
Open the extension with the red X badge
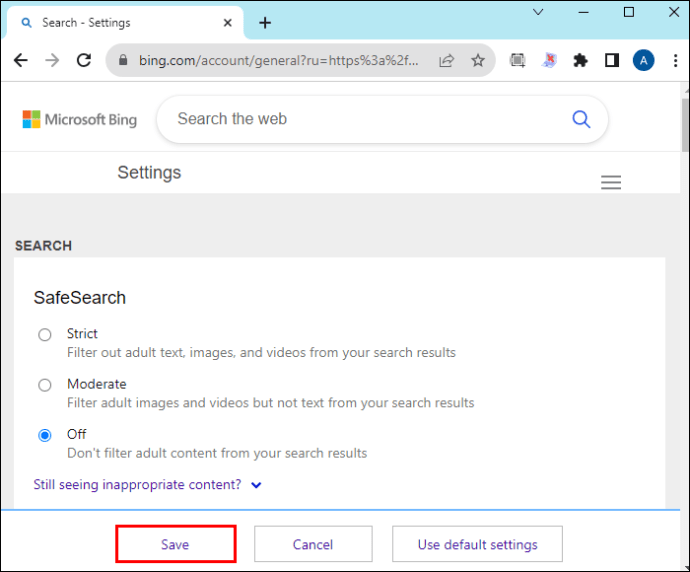click(x=549, y=60)
